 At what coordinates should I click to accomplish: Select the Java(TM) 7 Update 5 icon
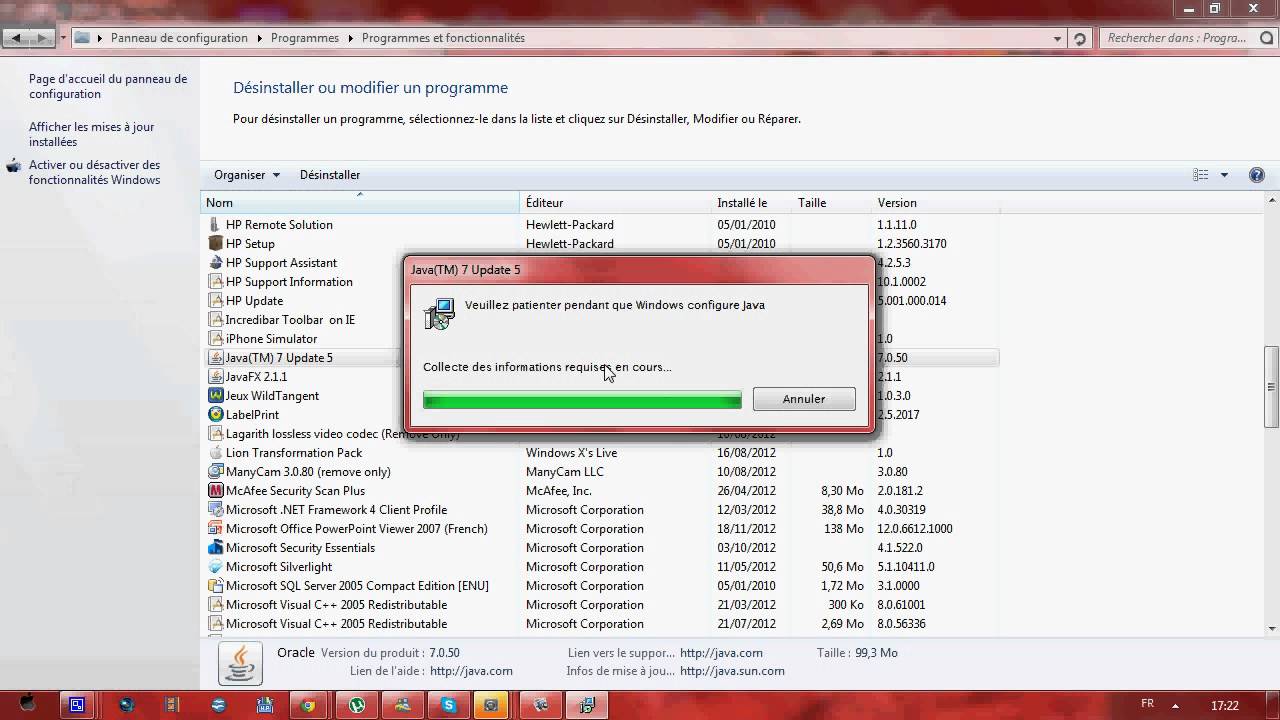tap(215, 358)
